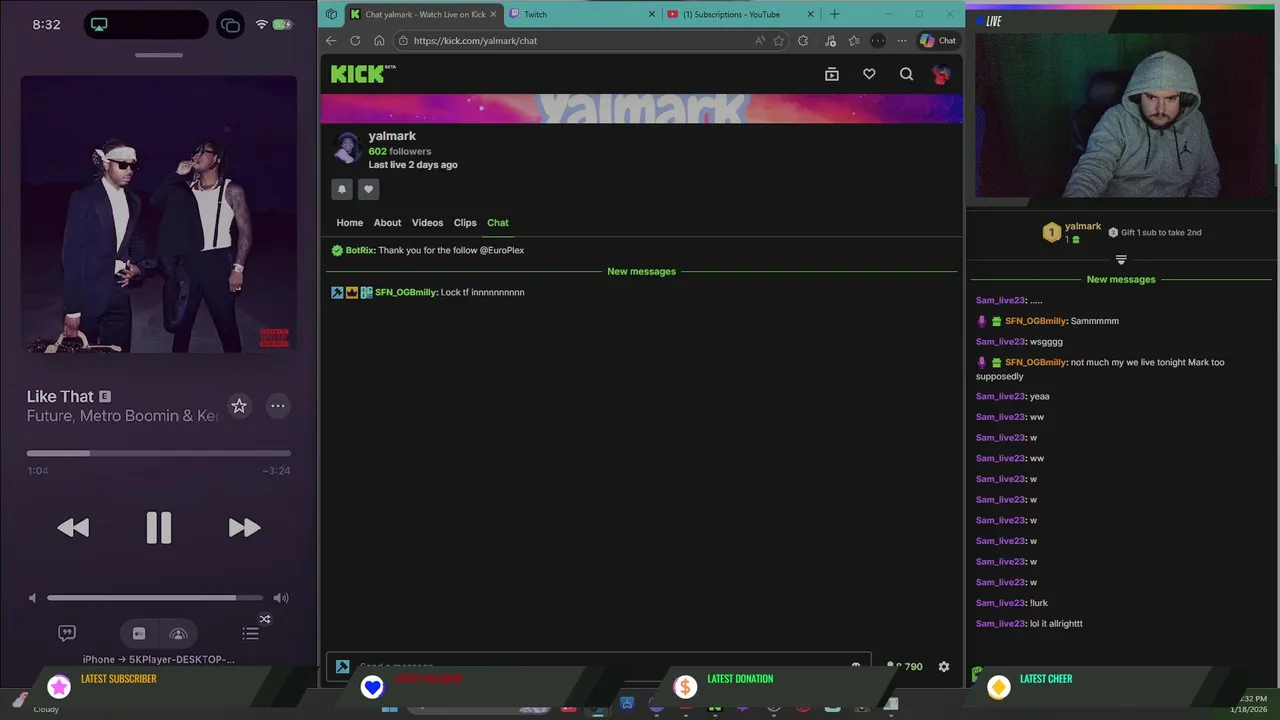The image size is (1280, 720).
Task: Pause the song Like That
Action: (159, 528)
